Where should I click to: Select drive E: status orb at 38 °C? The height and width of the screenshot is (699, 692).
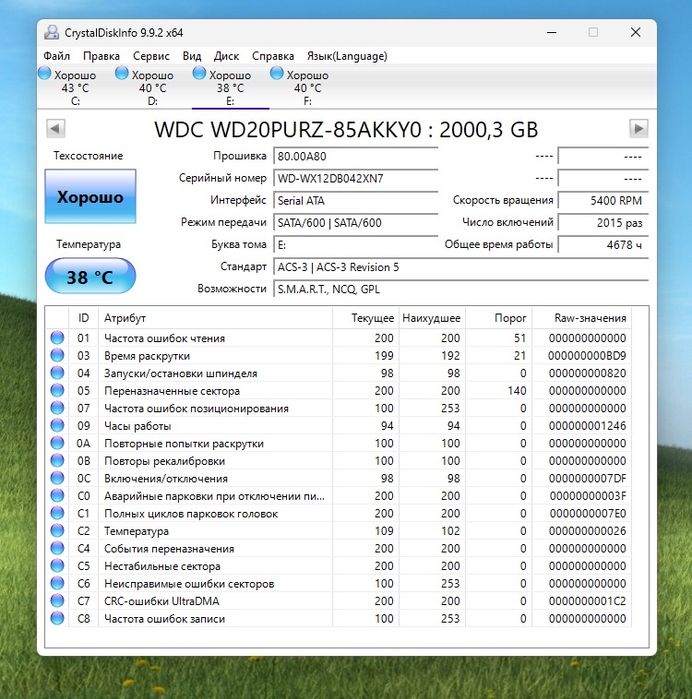(199, 73)
